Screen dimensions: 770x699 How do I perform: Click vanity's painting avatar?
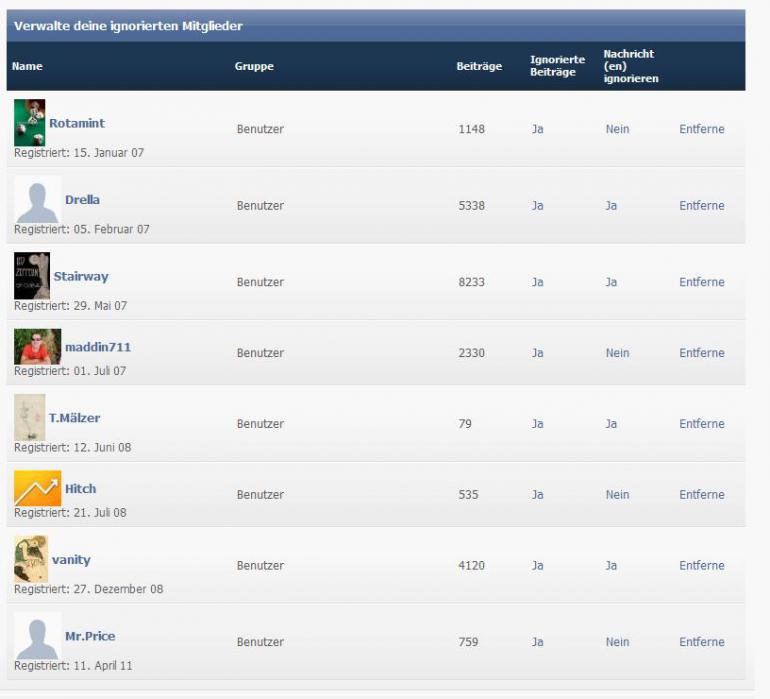(31, 559)
